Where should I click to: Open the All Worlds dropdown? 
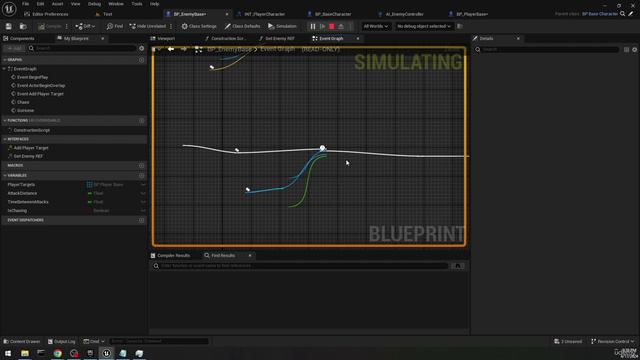376,26
